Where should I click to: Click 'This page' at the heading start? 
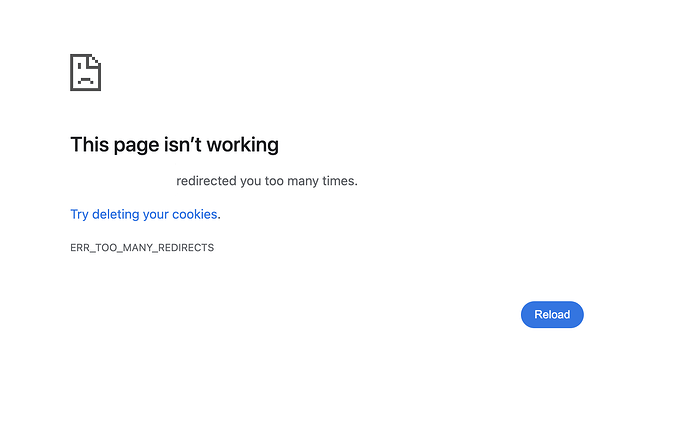[111, 145]
